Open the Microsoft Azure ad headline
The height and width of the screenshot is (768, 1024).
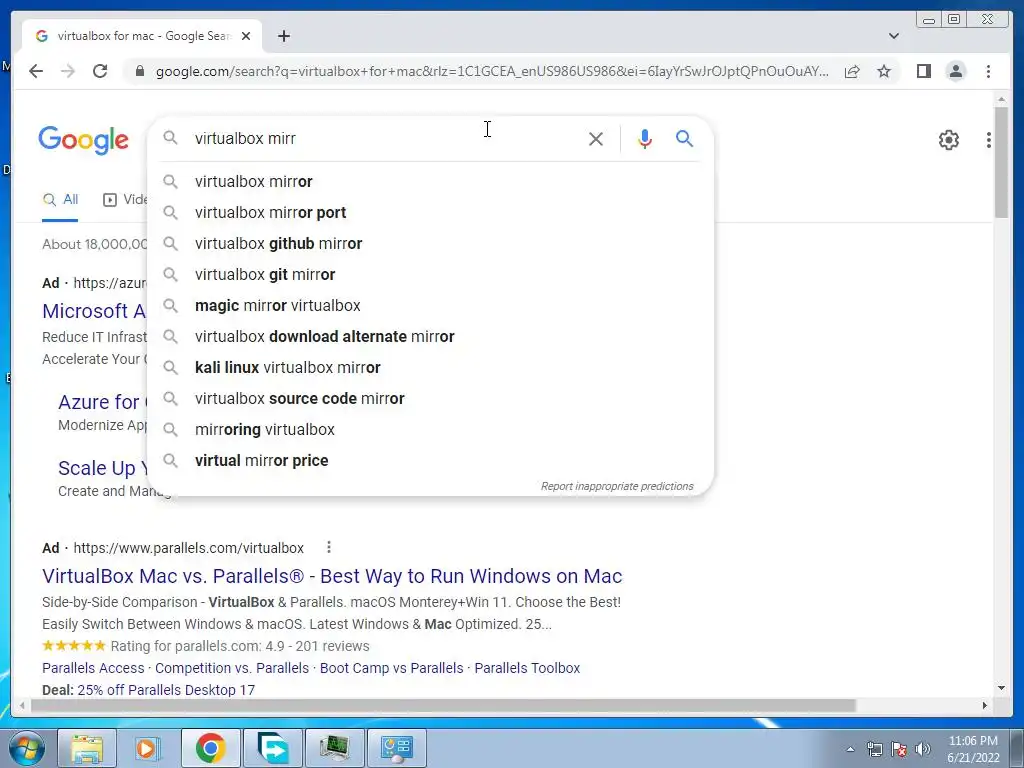94,311
